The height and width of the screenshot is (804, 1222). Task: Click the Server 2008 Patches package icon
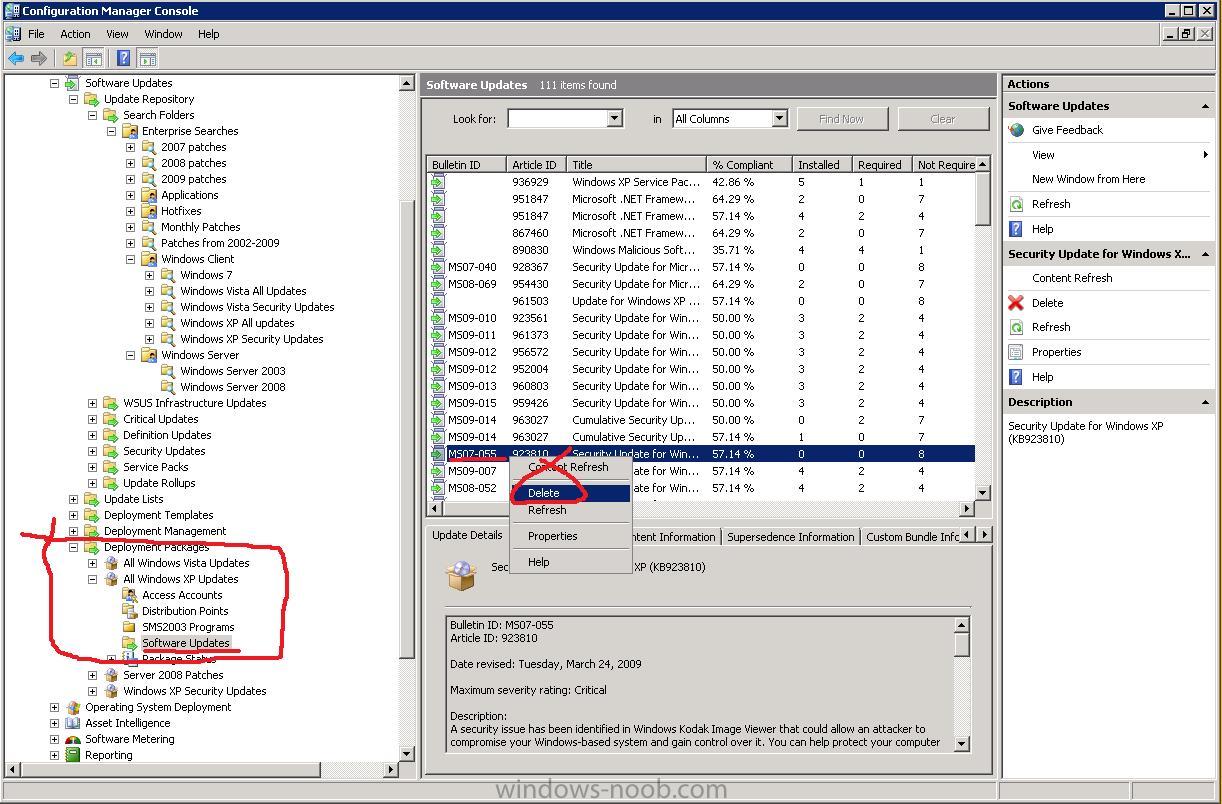111,675
